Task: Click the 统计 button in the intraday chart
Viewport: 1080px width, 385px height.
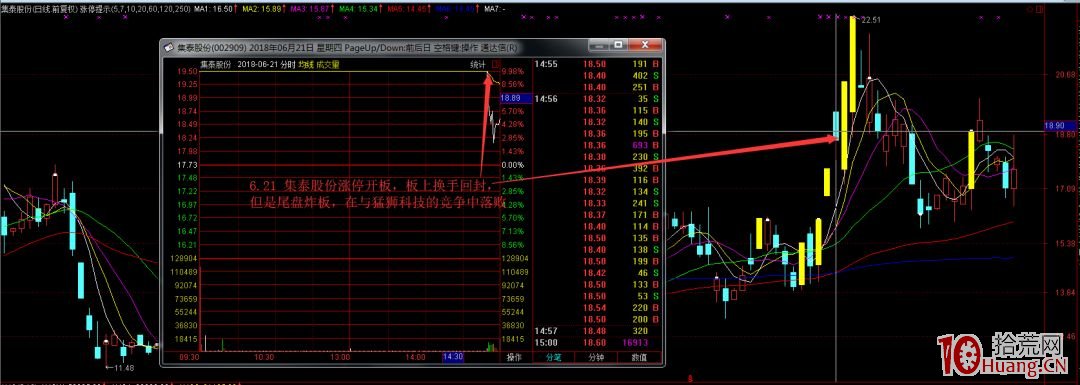Action: tap(477, 64)
